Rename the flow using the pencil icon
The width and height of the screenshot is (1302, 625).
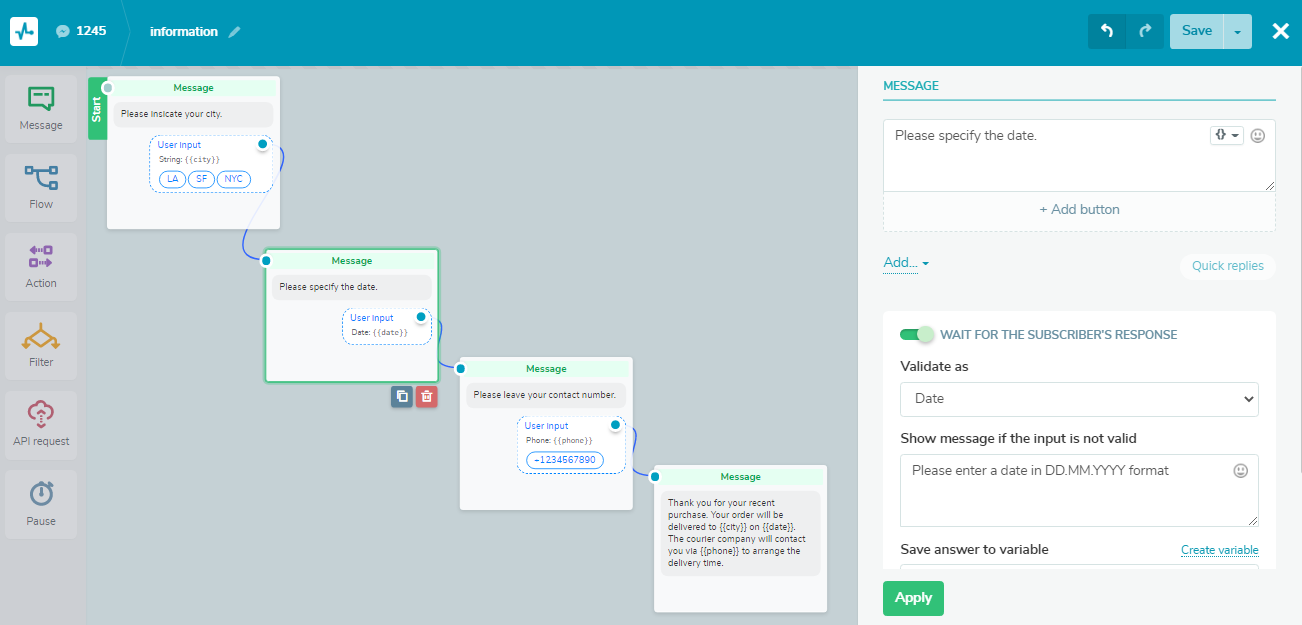(235, 31)
